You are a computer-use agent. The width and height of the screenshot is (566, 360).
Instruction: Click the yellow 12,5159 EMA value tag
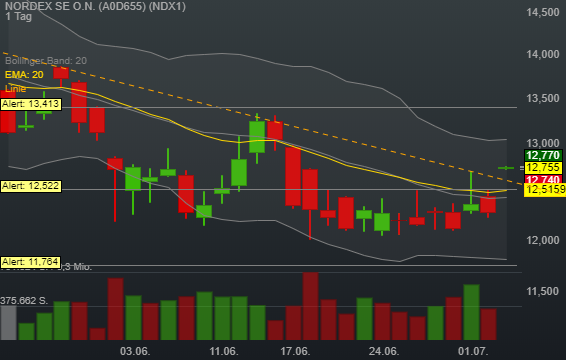(545, 190)
